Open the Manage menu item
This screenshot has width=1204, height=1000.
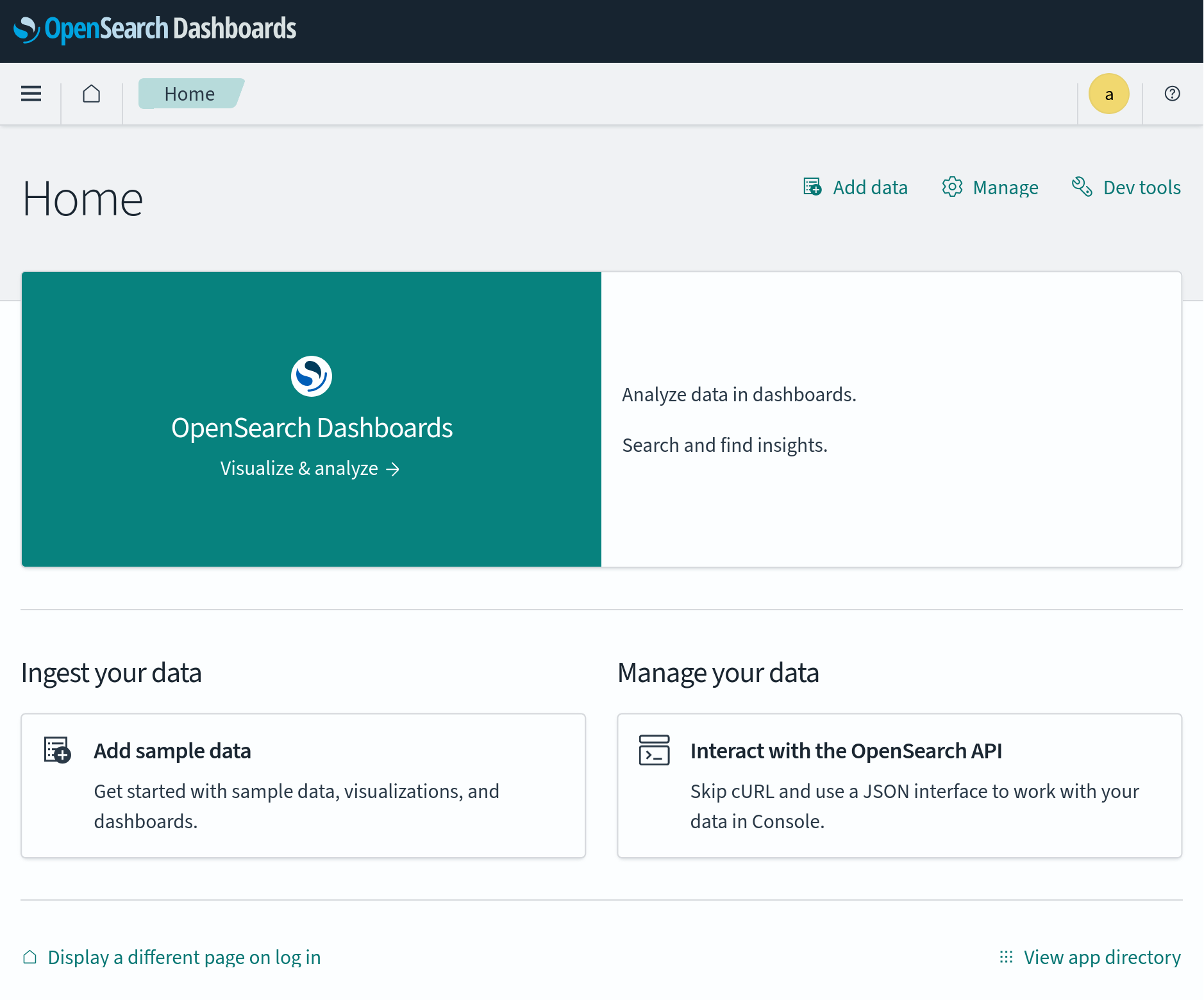pos(1005,187)
